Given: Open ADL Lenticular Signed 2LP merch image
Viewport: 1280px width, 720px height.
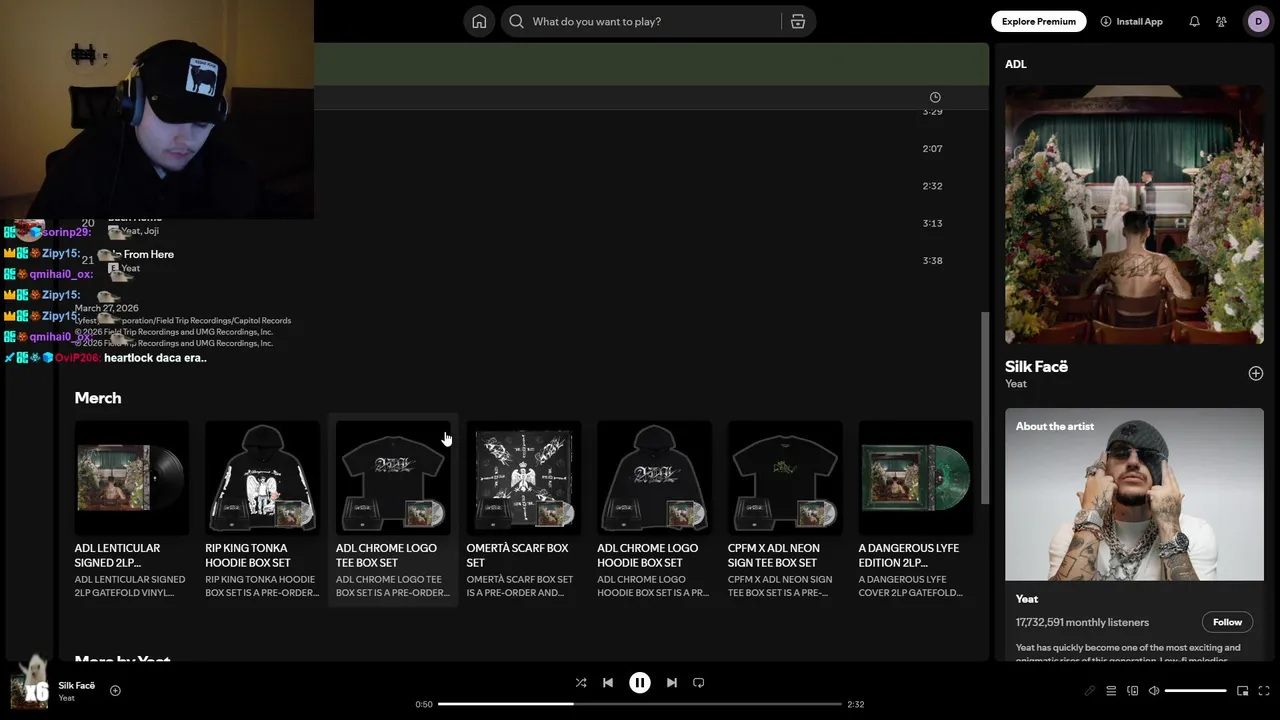Looking at the screenshot, I should 132,478.
